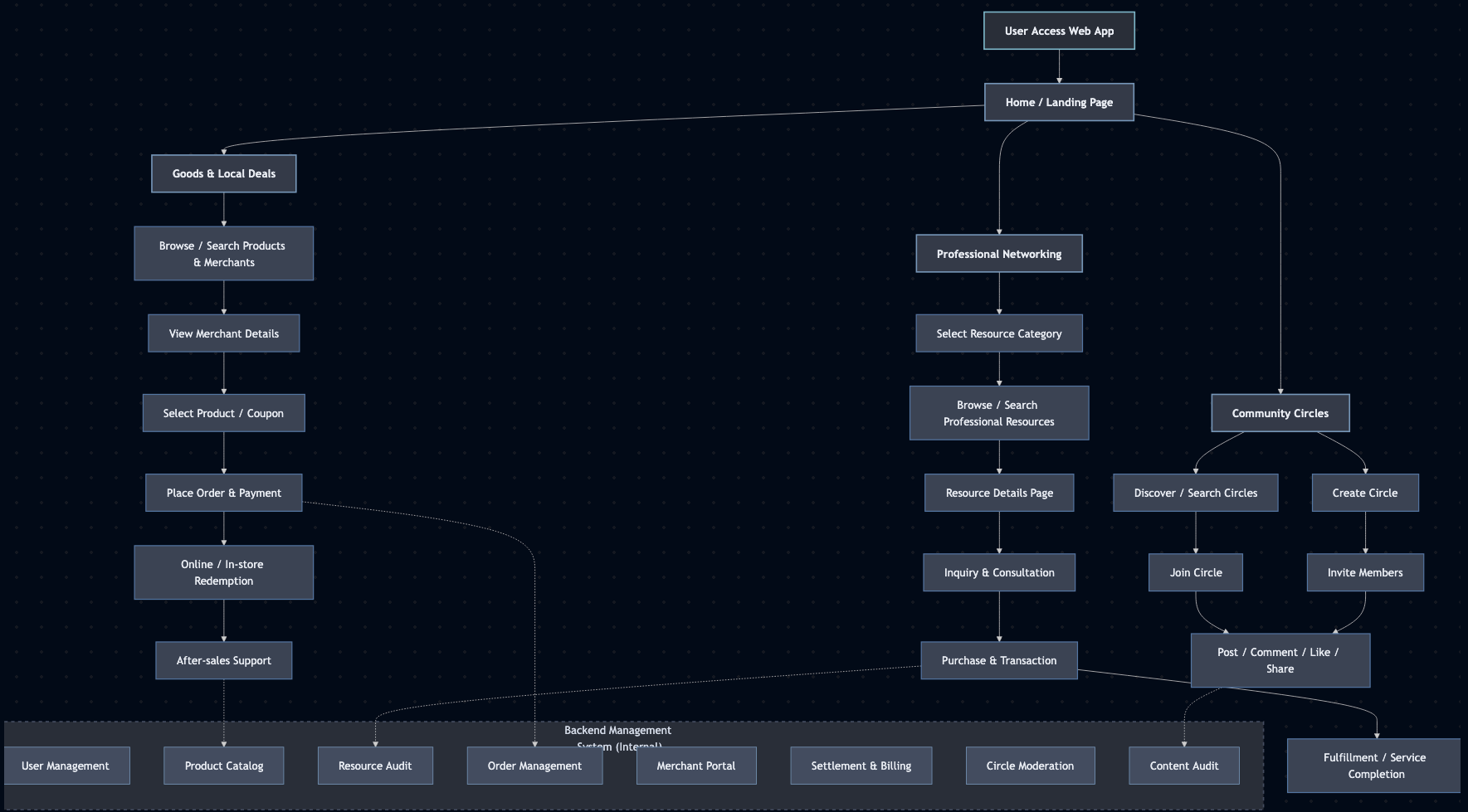
Task: Select the Home / Landing Page box
Action: tap(1059, 102)
